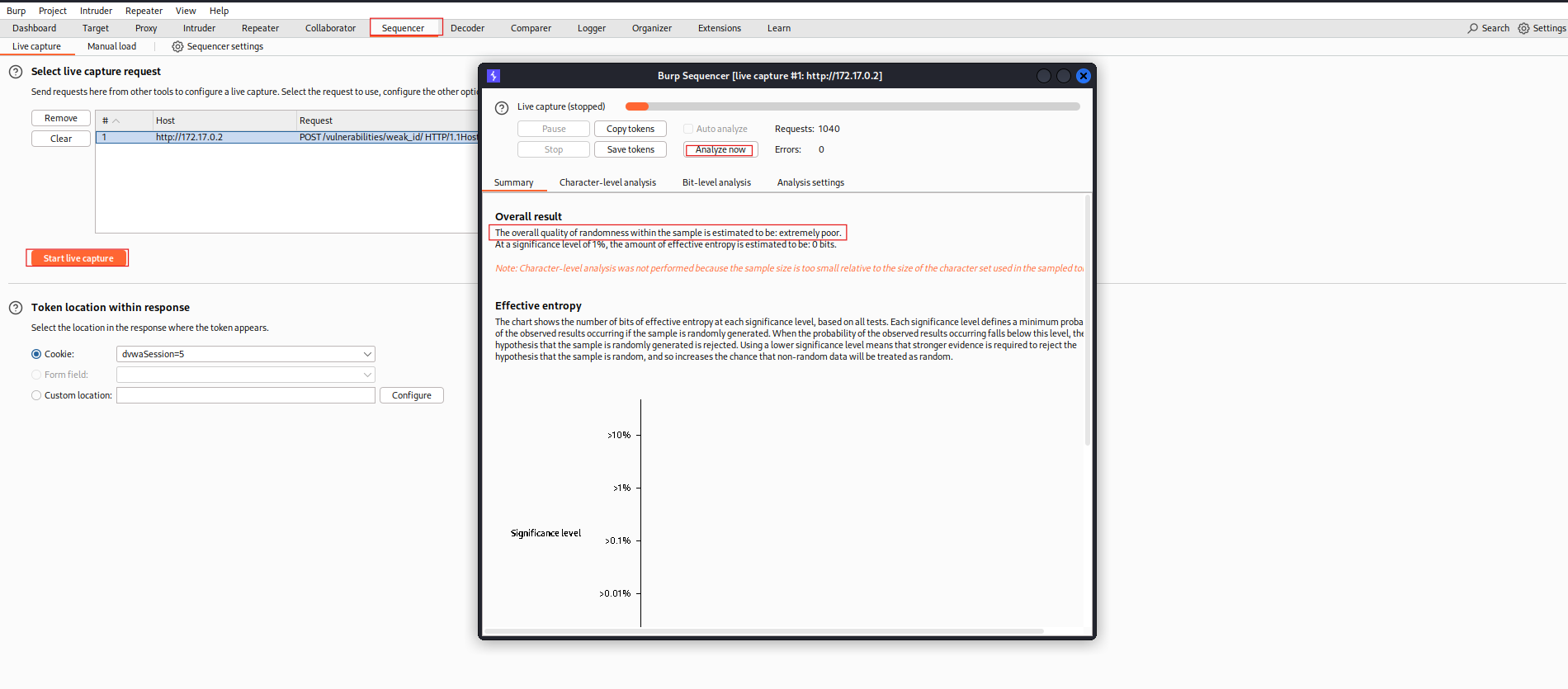Switch to the Decoder tab
The width and height of the screenshot is (1568, 689).
click(467, 28)
